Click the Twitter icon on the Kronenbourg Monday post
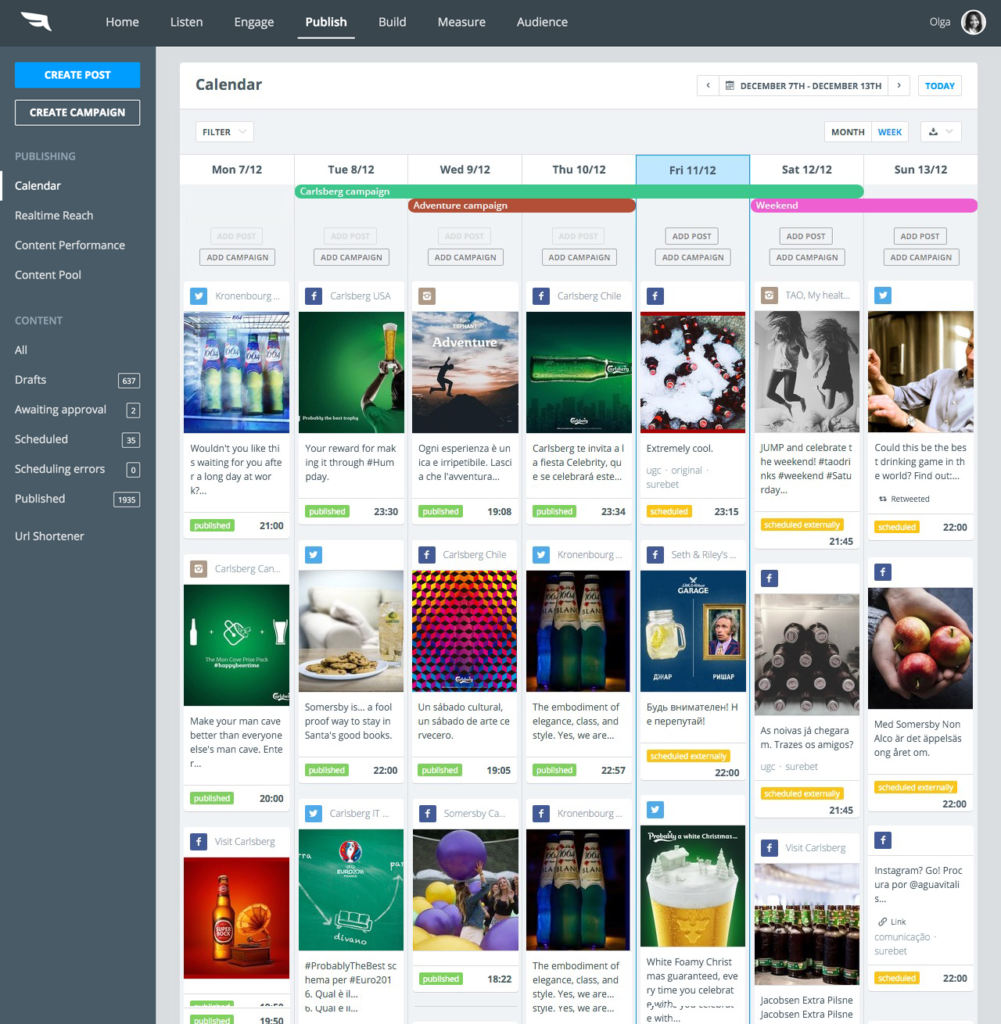The image size is (1001, 1024). tap(199, 296)
